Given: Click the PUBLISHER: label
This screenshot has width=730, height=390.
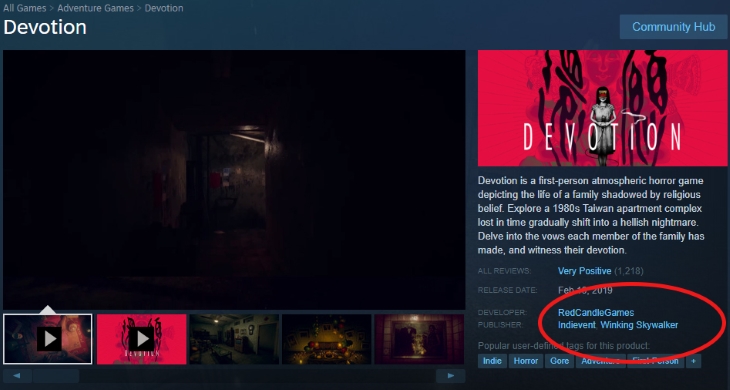Looking at the screenshot, I should pyautogui.click(x=500, y=325).
